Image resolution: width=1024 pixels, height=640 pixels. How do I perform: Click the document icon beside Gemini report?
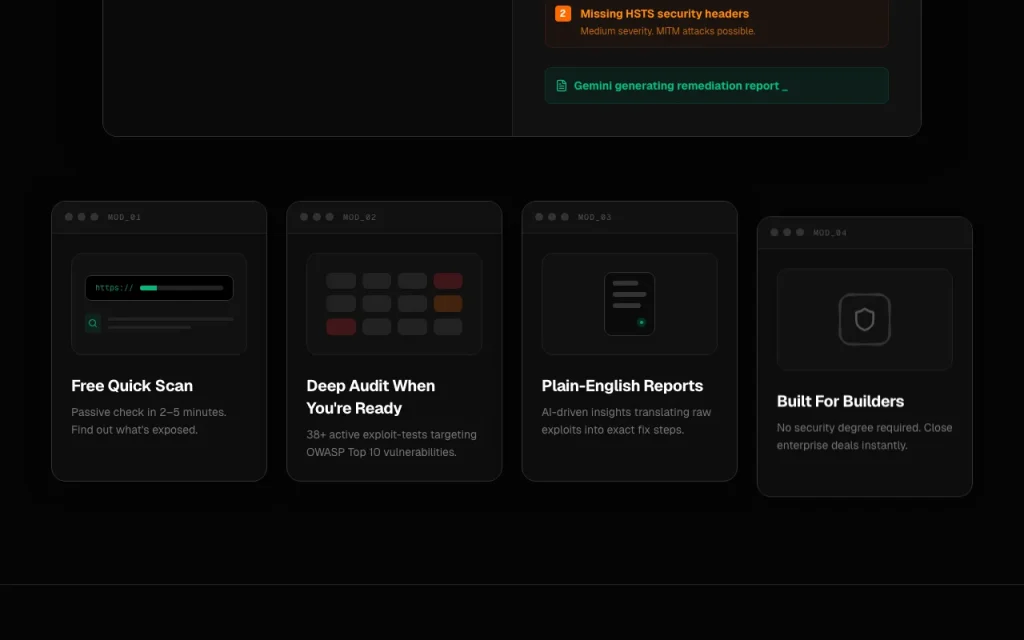(561, 86)
